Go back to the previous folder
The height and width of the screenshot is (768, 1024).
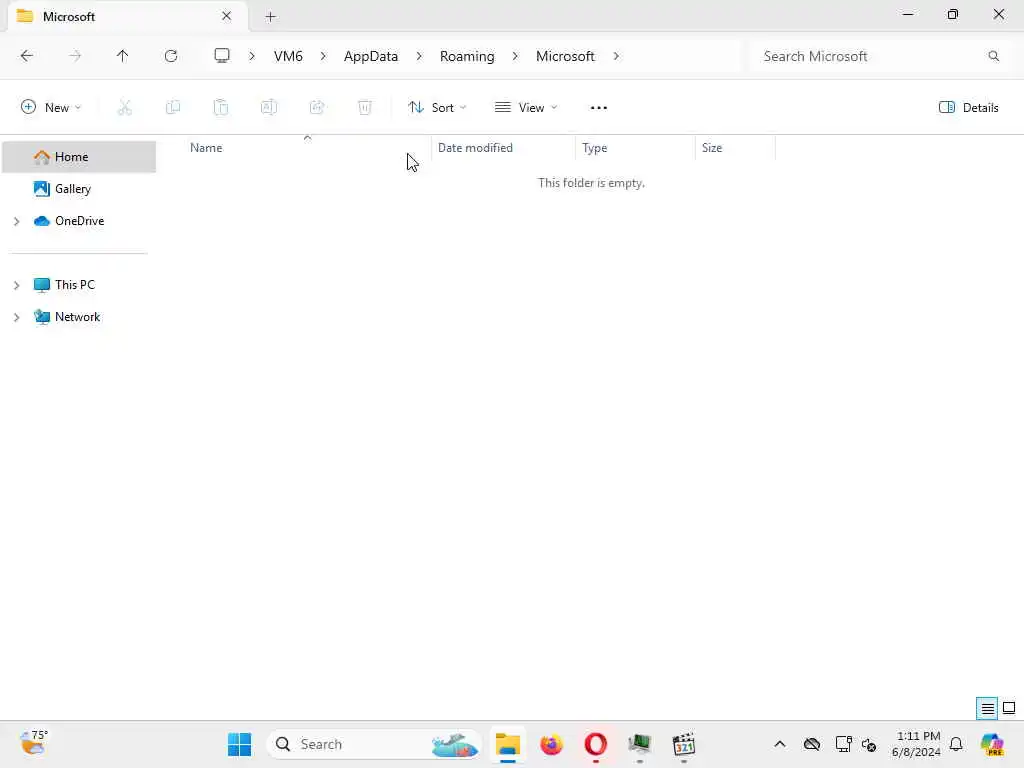(26, 56)
